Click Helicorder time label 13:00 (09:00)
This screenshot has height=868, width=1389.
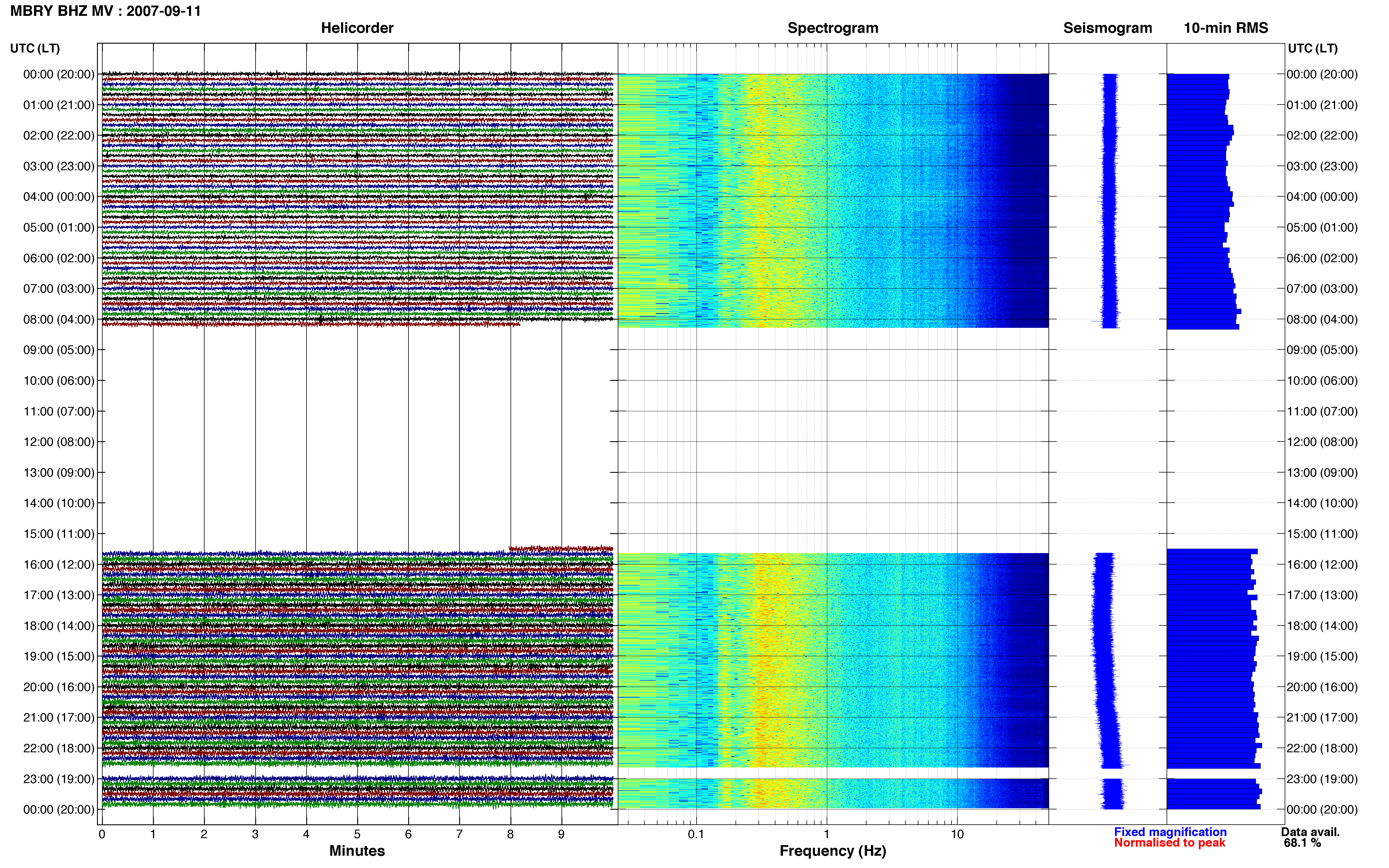(x=59, y=473)
